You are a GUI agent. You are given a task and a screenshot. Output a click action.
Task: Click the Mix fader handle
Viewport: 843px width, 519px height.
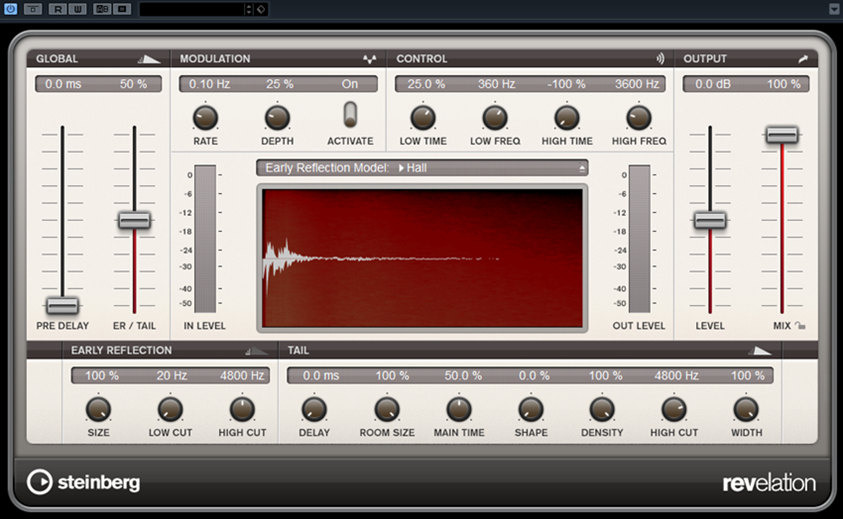point(782,134)
